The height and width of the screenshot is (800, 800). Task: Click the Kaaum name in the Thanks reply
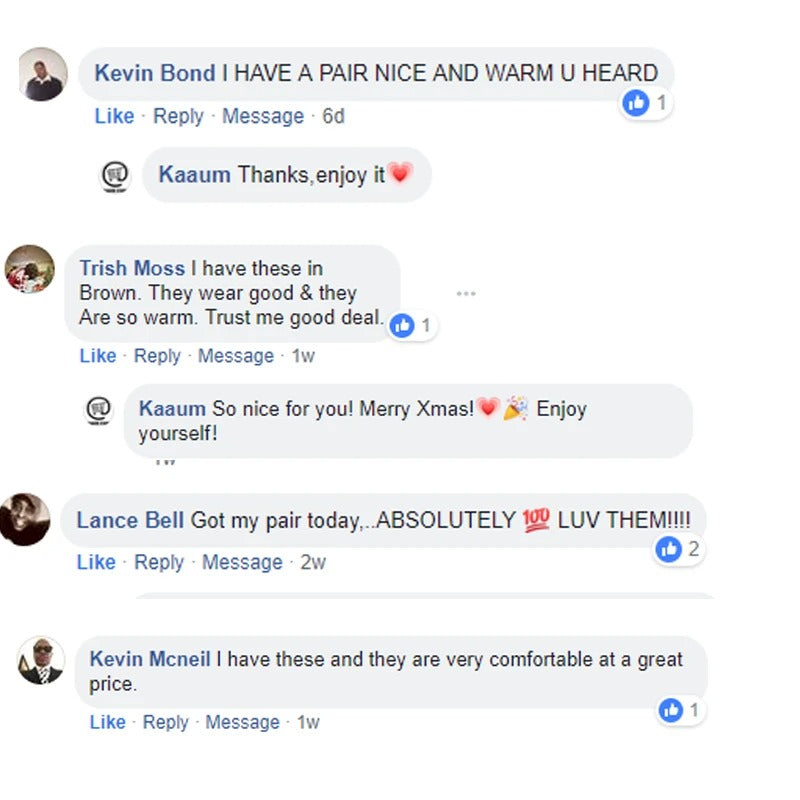194,174
